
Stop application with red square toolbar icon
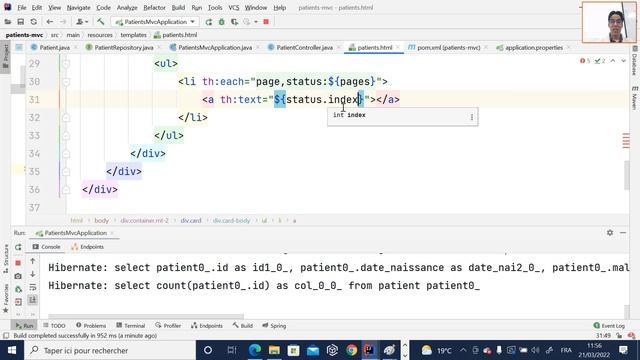click(266, 22)
